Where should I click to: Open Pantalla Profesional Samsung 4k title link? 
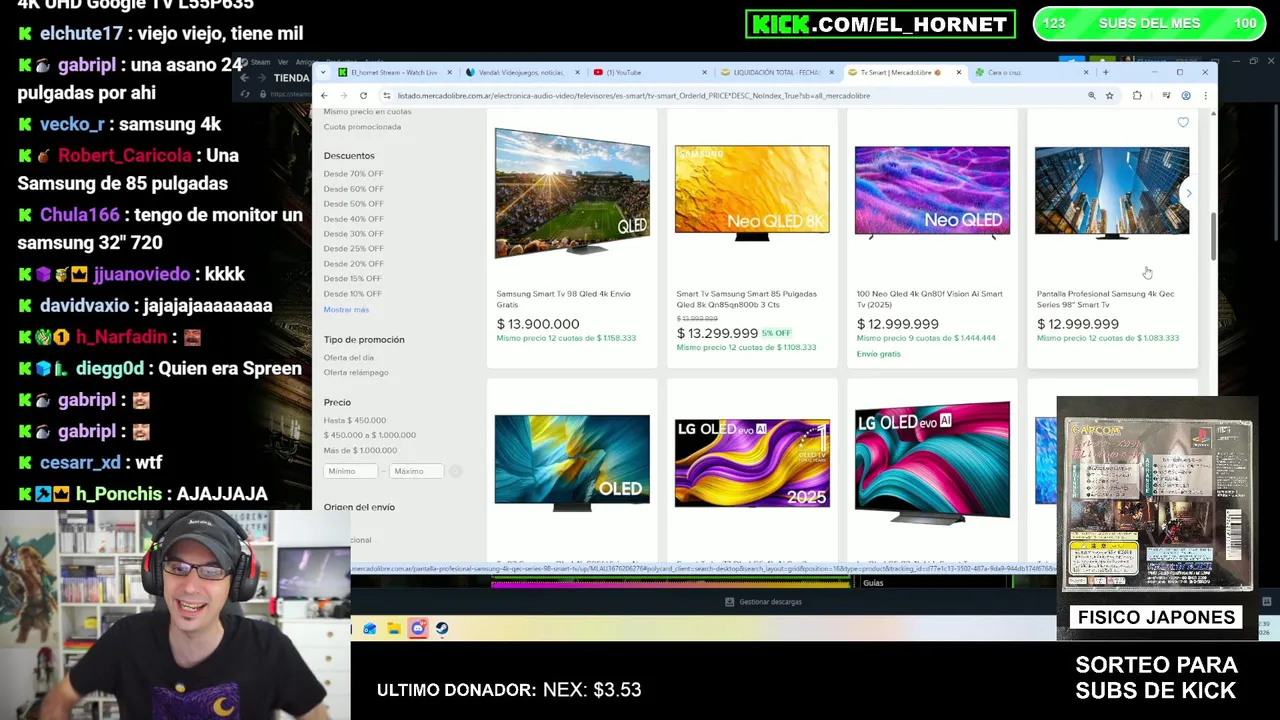[1105, 299]
